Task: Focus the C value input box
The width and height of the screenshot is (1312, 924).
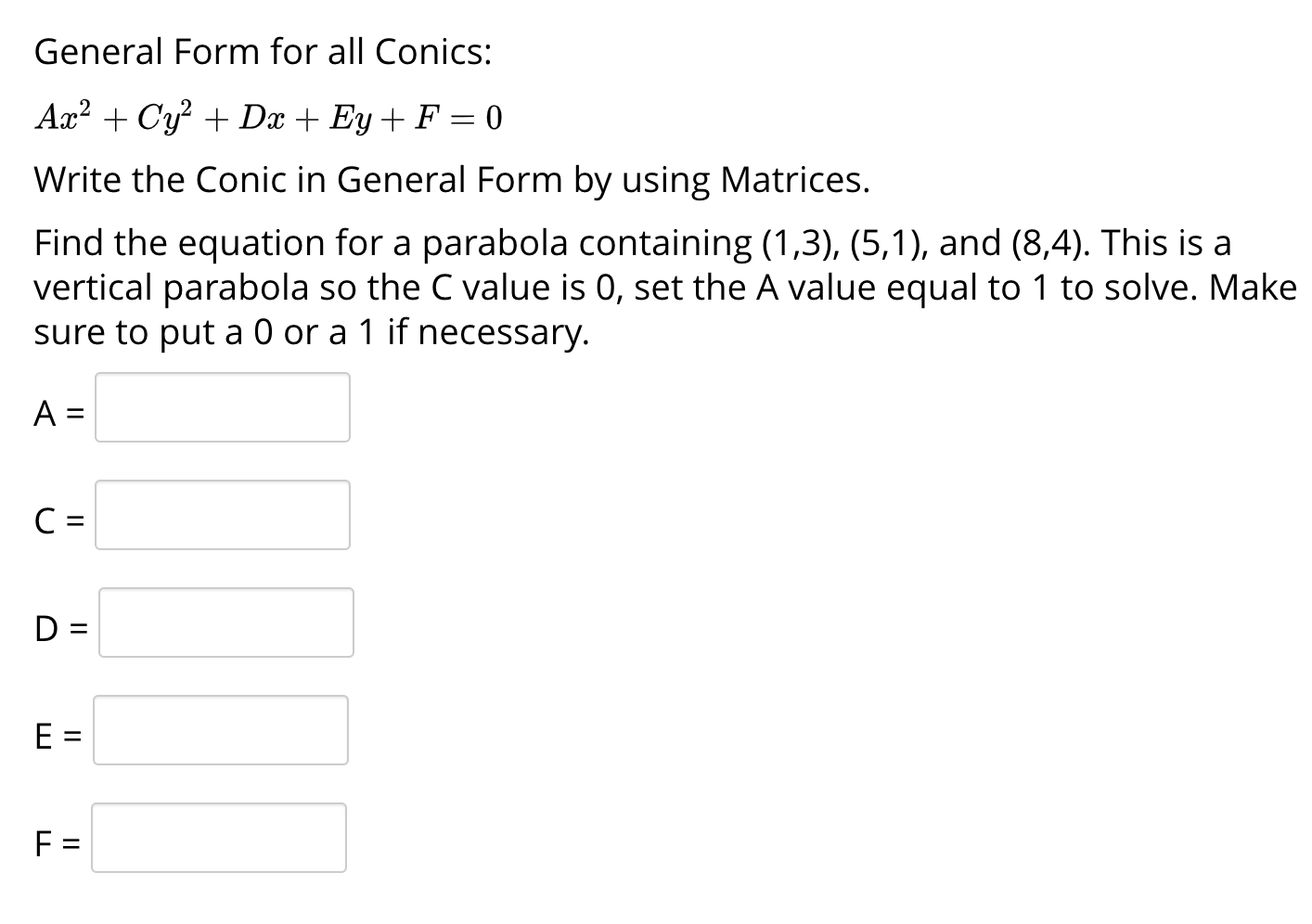Action: tap(223, 515)
